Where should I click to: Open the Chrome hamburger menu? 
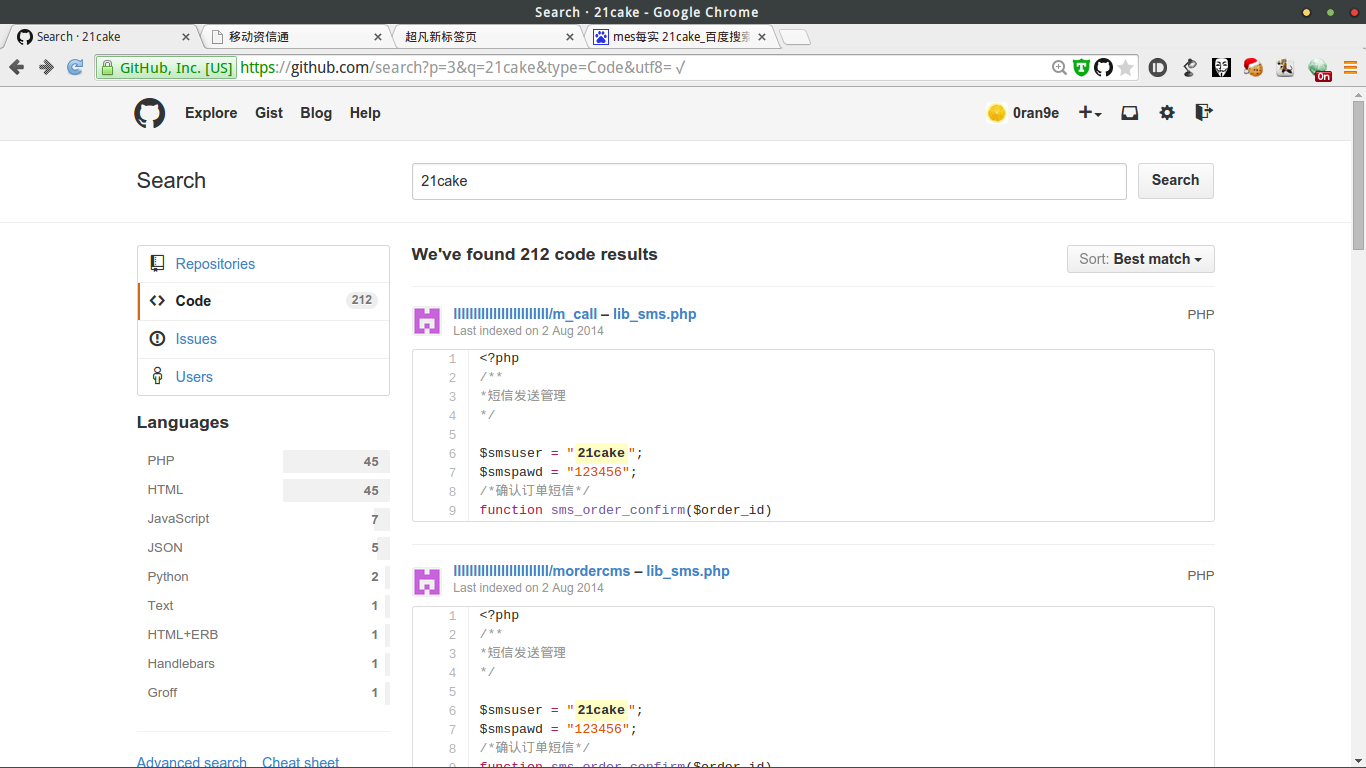coord(1350,68)
